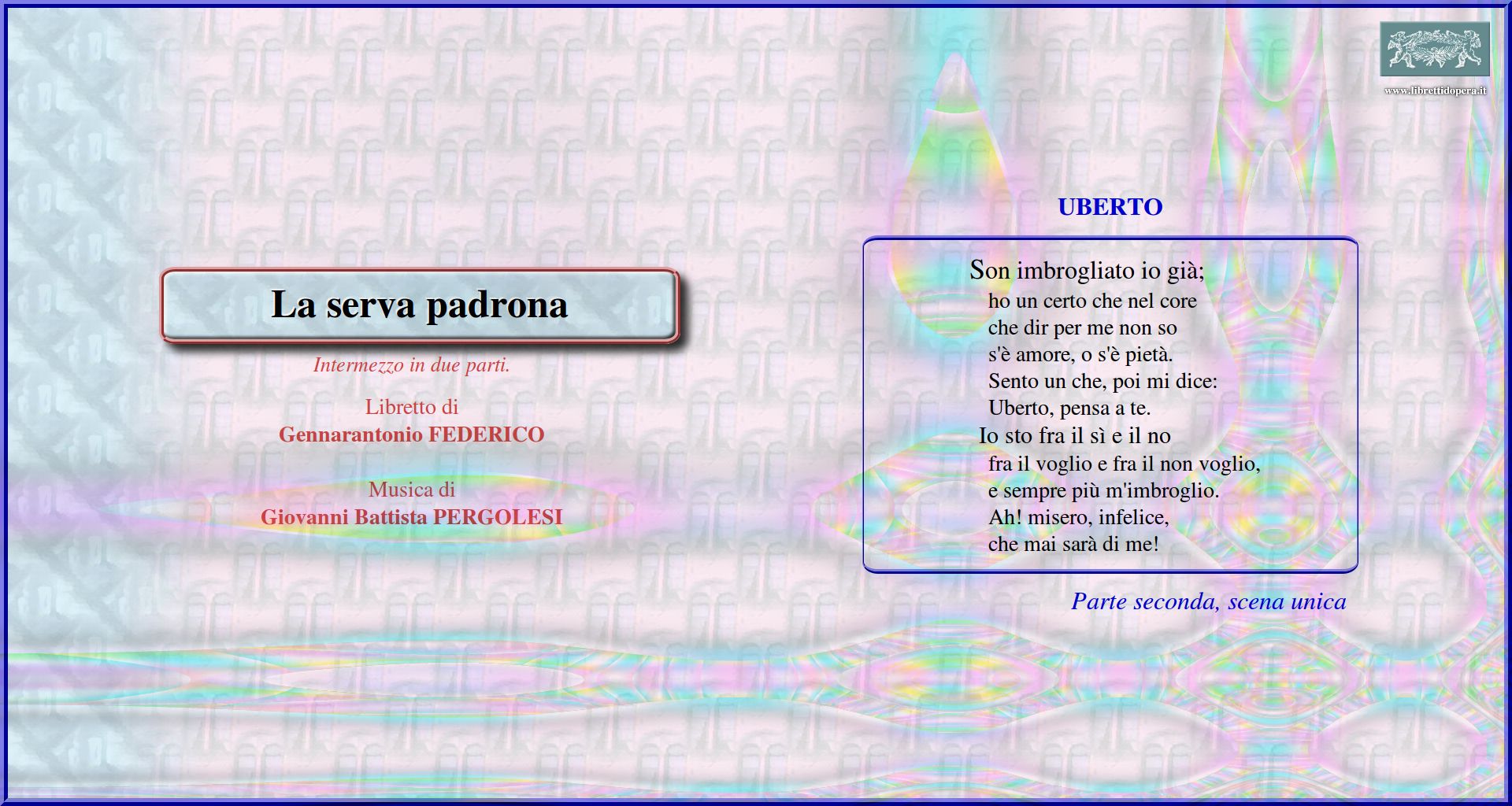
Task: Open the Parte seconda, scena unica link
Action: (1208, 601)
